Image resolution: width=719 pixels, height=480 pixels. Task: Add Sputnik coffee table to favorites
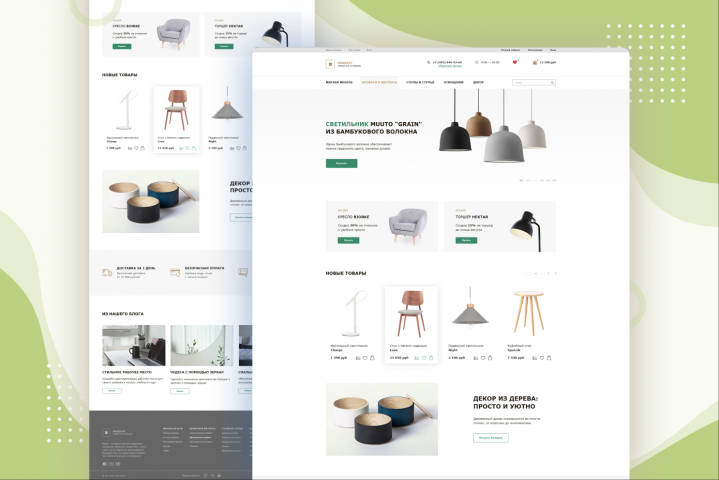pos(542,358)
